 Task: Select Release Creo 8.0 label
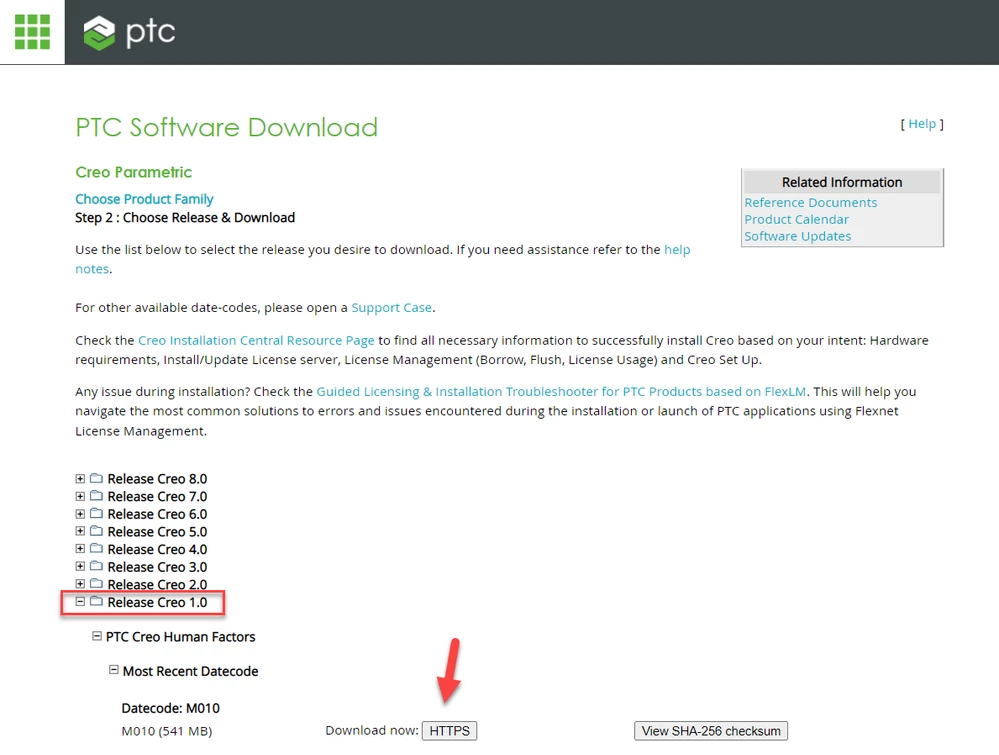tap(157, 478)
